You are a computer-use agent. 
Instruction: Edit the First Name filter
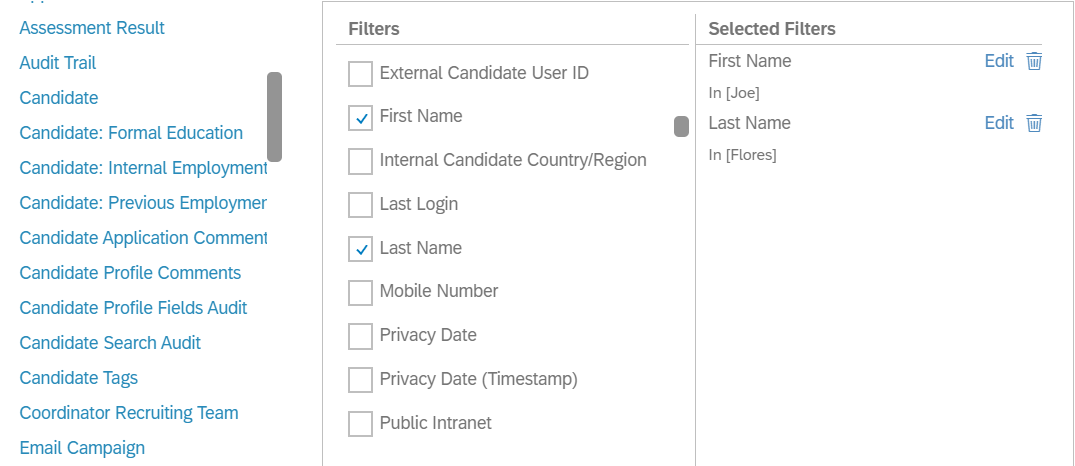[999, 61]
